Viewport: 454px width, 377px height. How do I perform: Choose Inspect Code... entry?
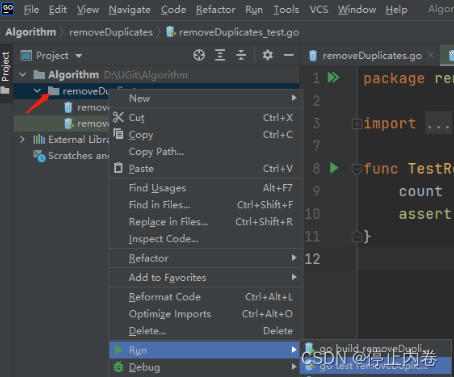point(206,239)
